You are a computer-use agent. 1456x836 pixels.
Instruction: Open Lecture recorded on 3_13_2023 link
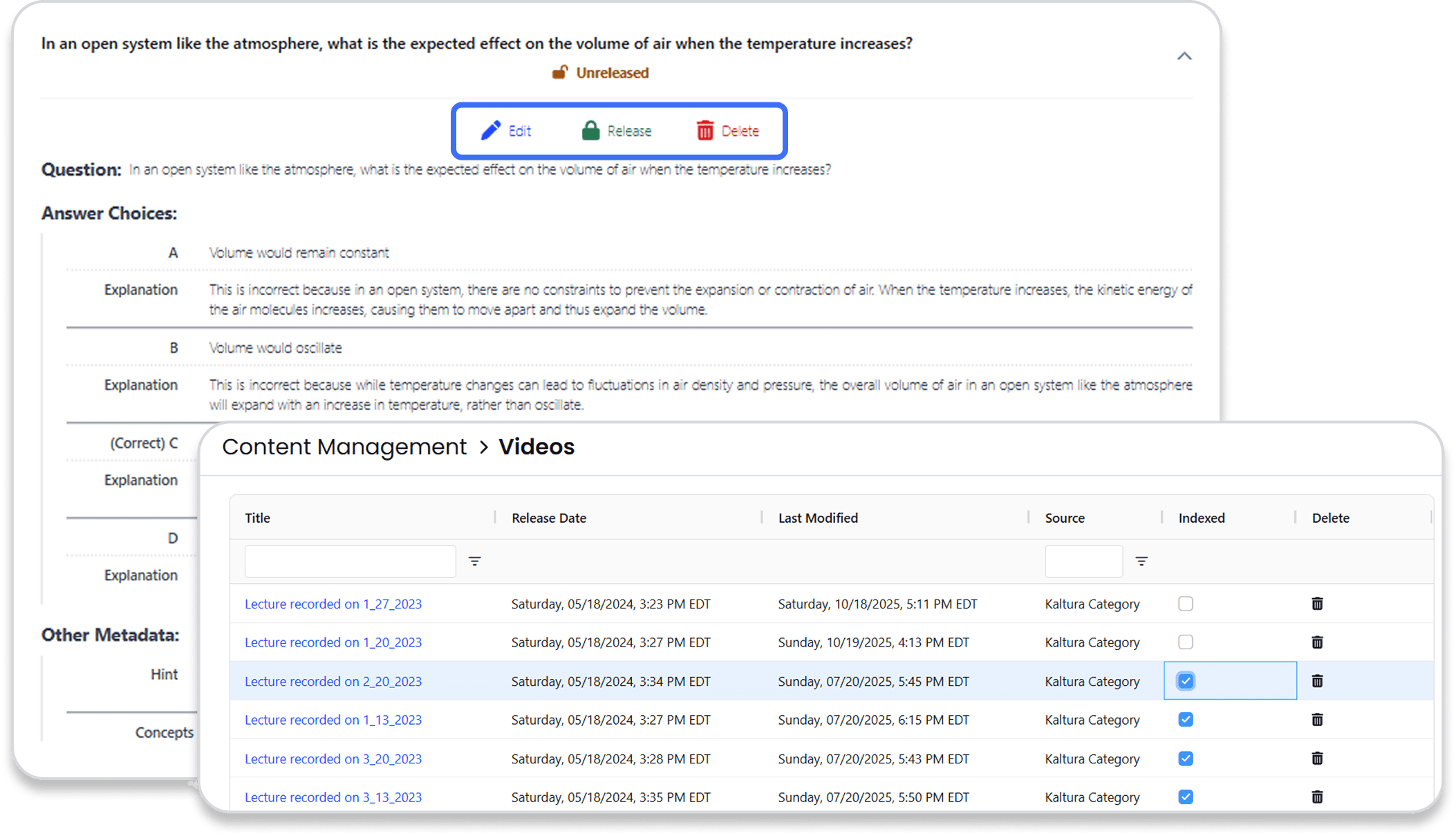click(333, 797)
